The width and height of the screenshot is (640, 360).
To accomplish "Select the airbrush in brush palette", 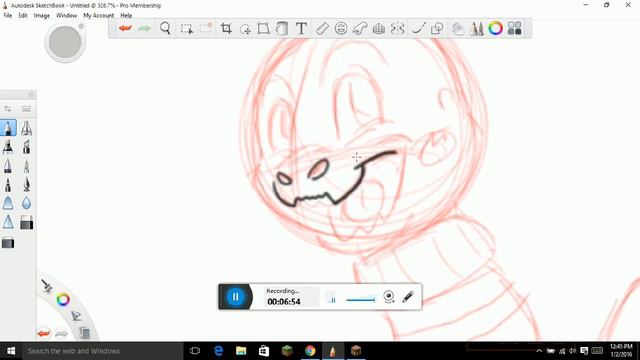I will click(x=27, y=128).
